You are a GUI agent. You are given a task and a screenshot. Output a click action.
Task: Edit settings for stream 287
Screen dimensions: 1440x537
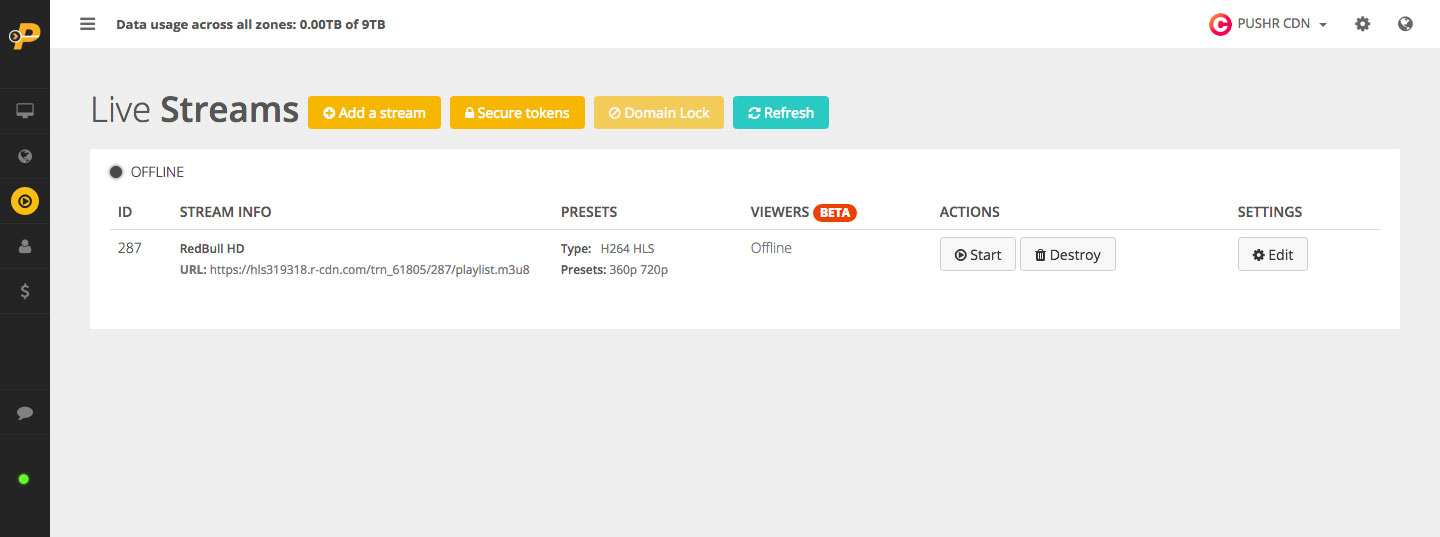click(x=1273, y=254)
